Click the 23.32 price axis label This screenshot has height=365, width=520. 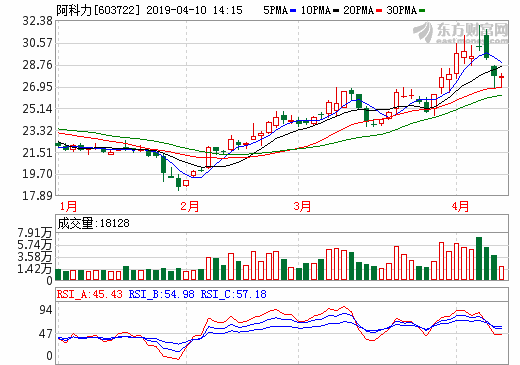point(38,131)
